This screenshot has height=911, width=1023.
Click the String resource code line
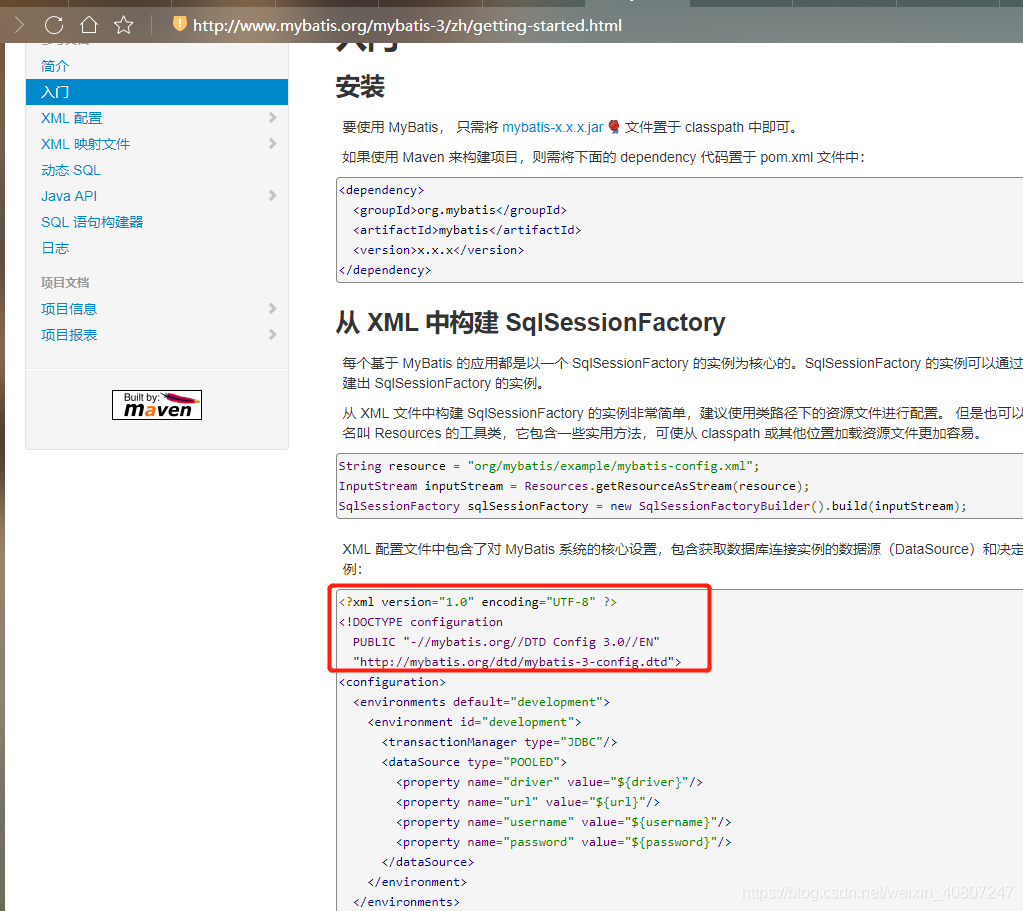(549, 466)
